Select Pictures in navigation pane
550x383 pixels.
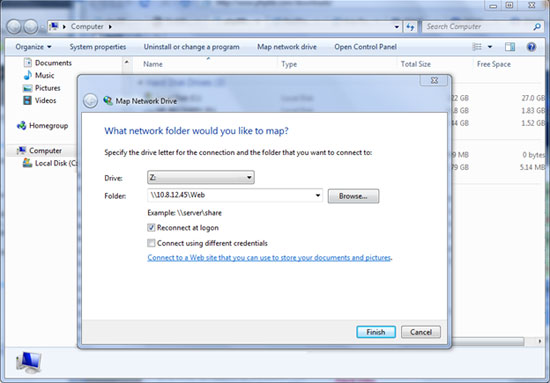pyautogui.click(x=48, y=88)
